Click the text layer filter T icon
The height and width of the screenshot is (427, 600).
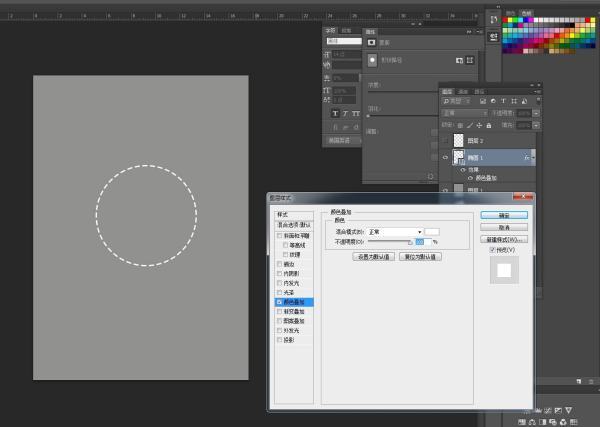pos(502,101)
